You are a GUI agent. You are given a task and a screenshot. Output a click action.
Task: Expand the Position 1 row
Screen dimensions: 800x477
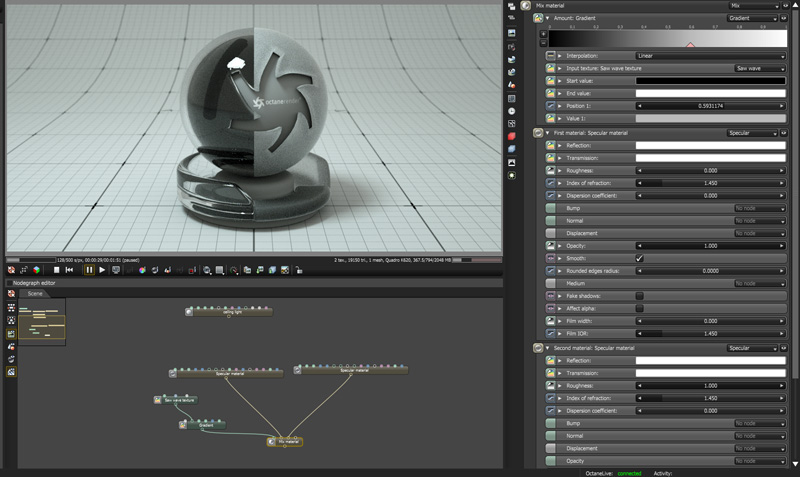point(560,106)
